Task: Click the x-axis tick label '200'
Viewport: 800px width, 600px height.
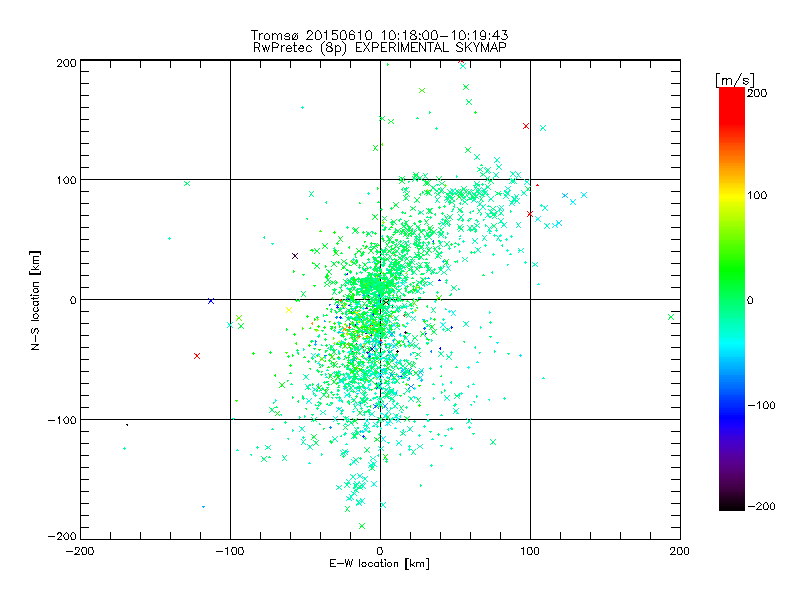Action: point(680,551)
